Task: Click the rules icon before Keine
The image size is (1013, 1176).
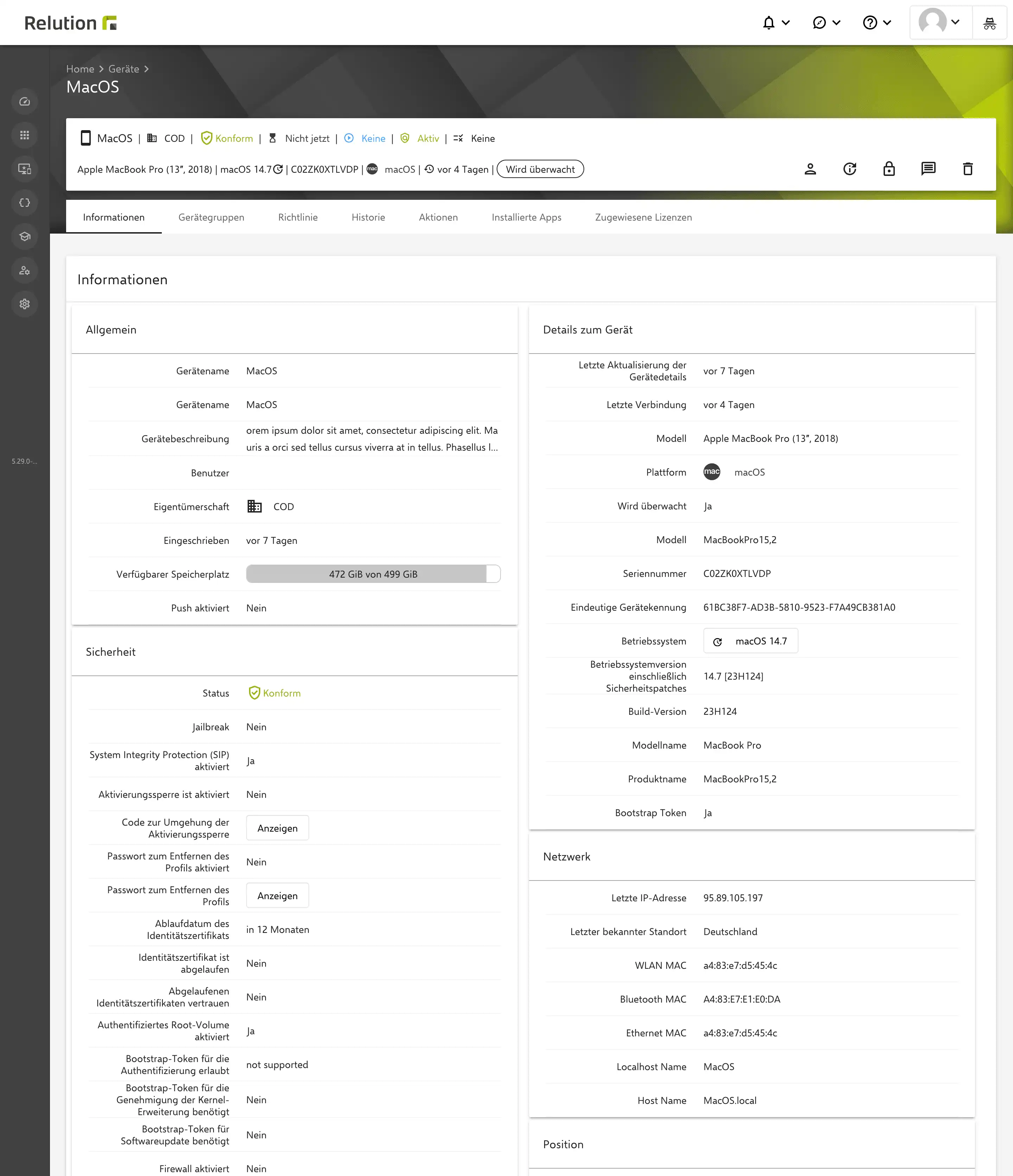Action: pyautogui.click(x=458, y=139)
